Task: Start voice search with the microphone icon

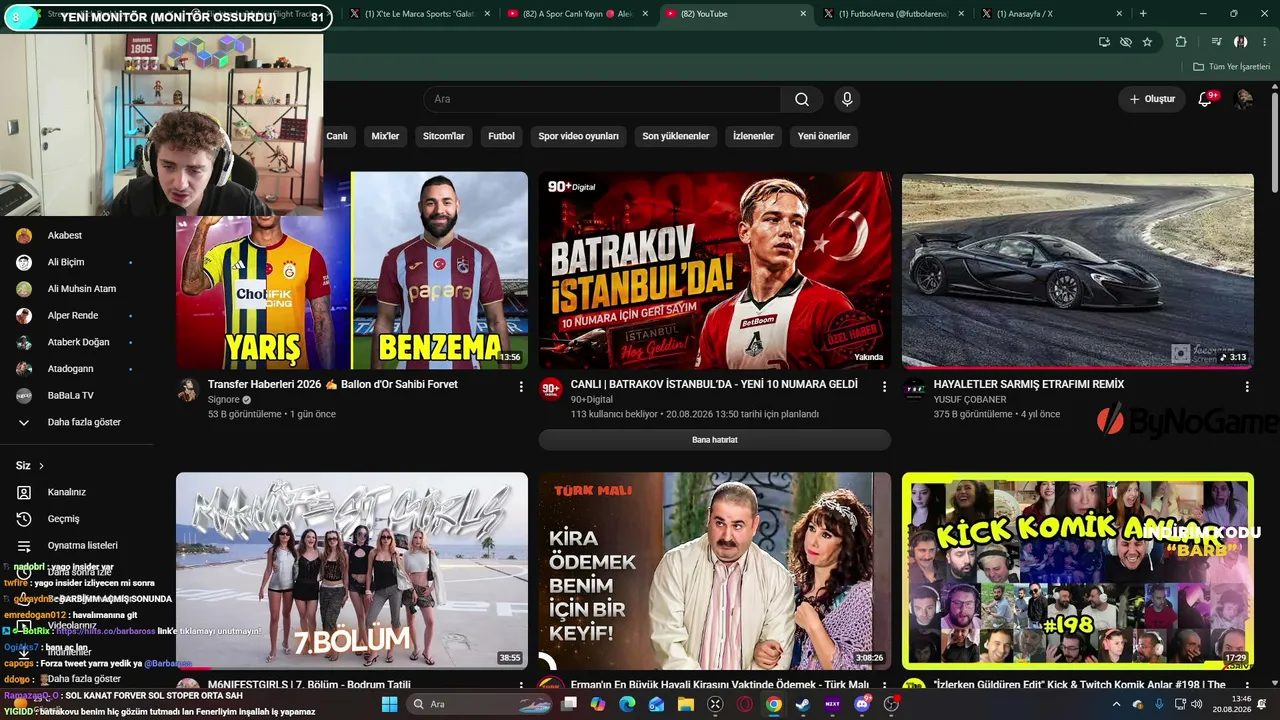Action: pos(847,99)
